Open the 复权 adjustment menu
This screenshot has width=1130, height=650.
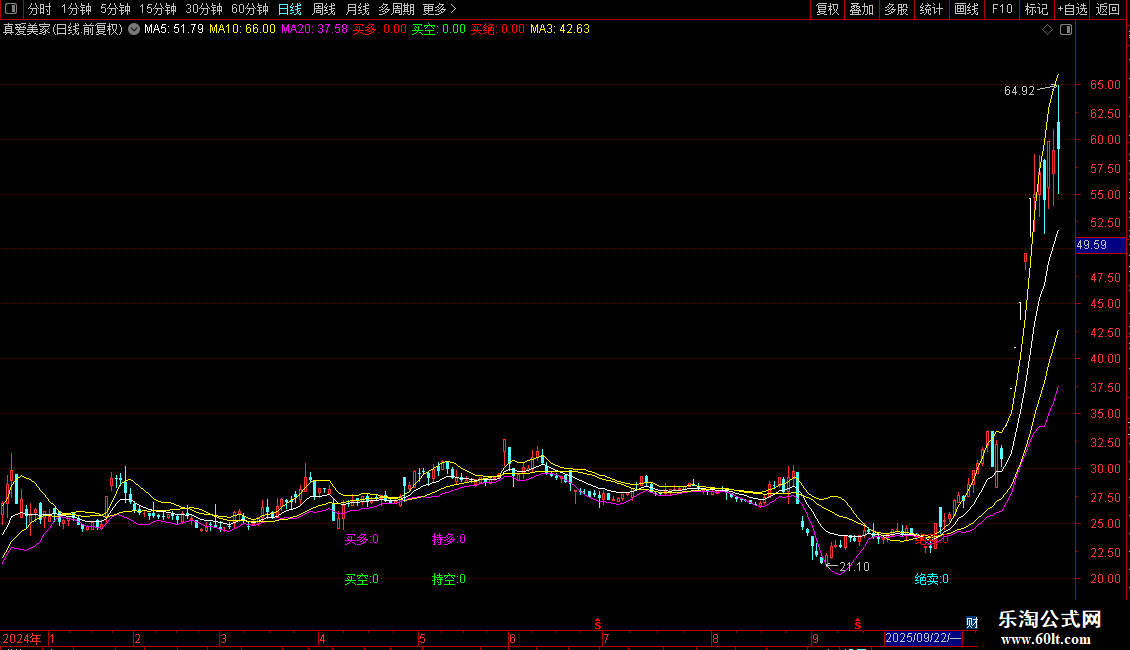[827, 9]
